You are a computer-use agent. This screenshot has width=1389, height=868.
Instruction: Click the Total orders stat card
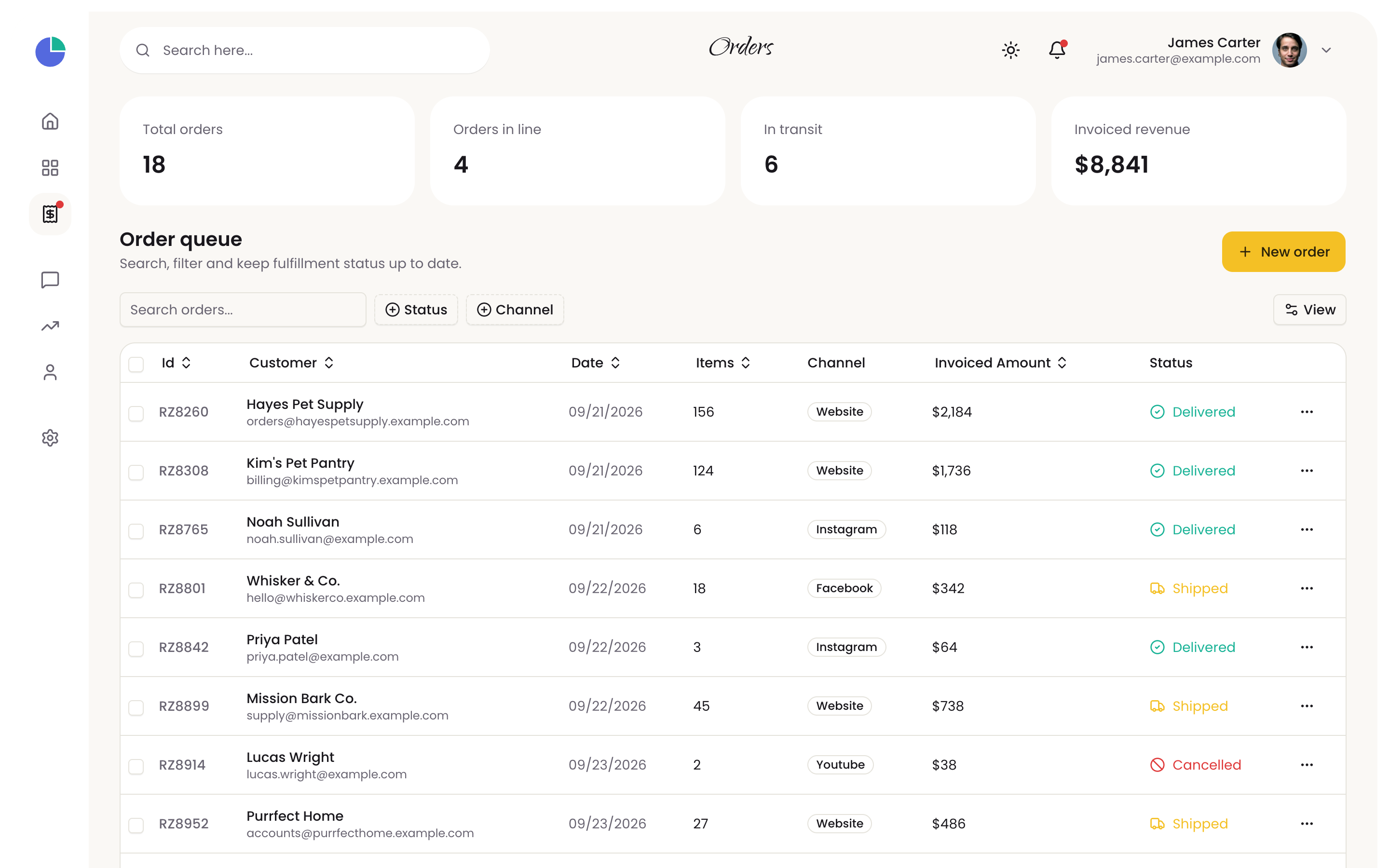(267, 150)
